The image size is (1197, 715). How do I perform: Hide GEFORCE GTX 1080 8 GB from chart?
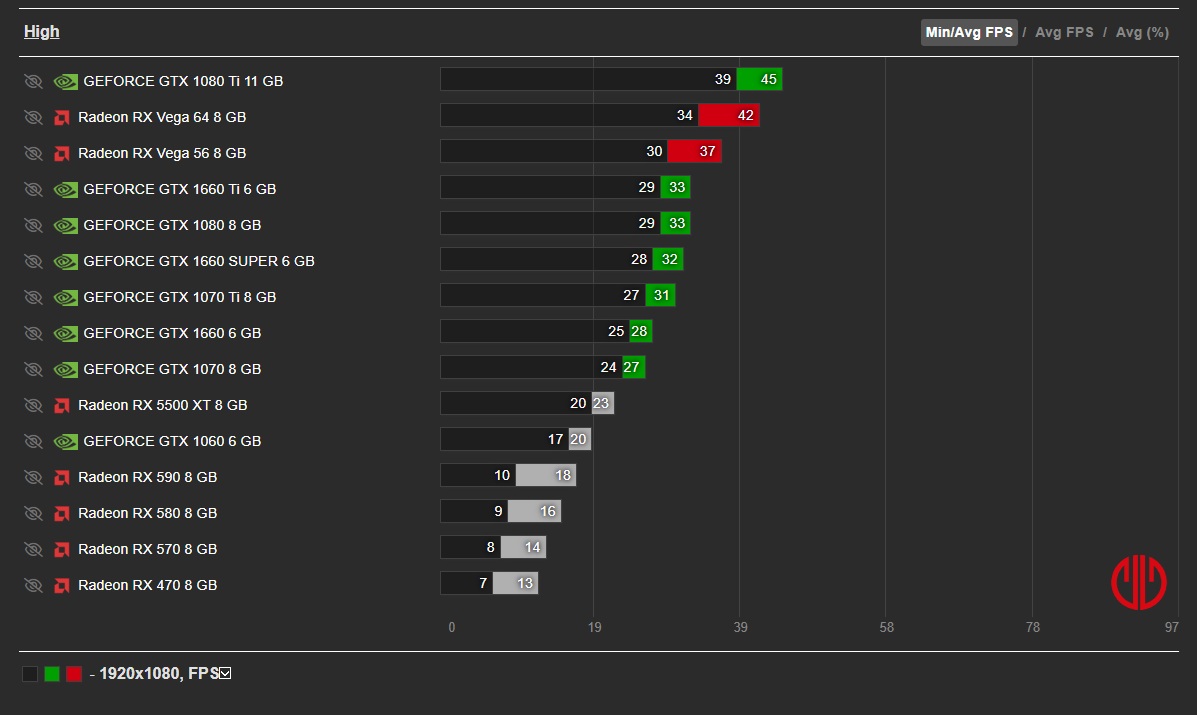coord(33,225)
